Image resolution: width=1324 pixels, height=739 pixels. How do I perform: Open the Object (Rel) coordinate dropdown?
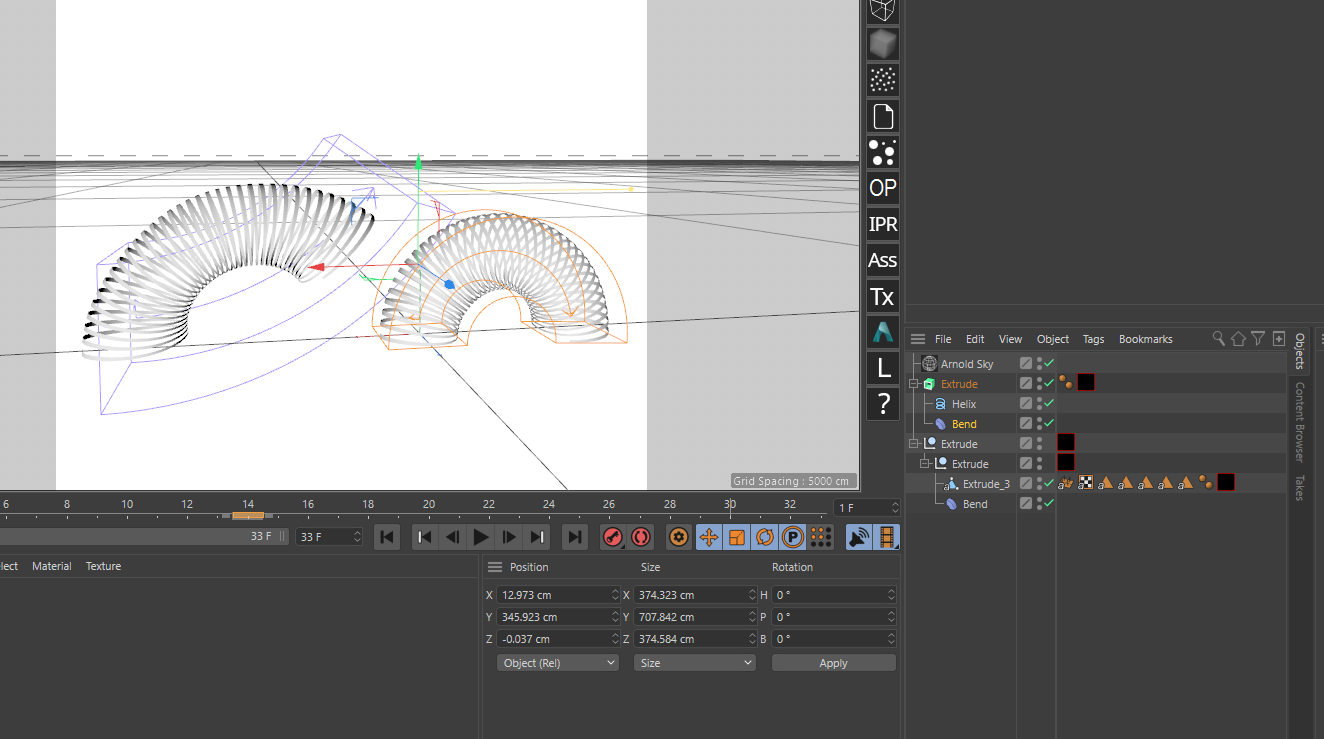(557, 663)
